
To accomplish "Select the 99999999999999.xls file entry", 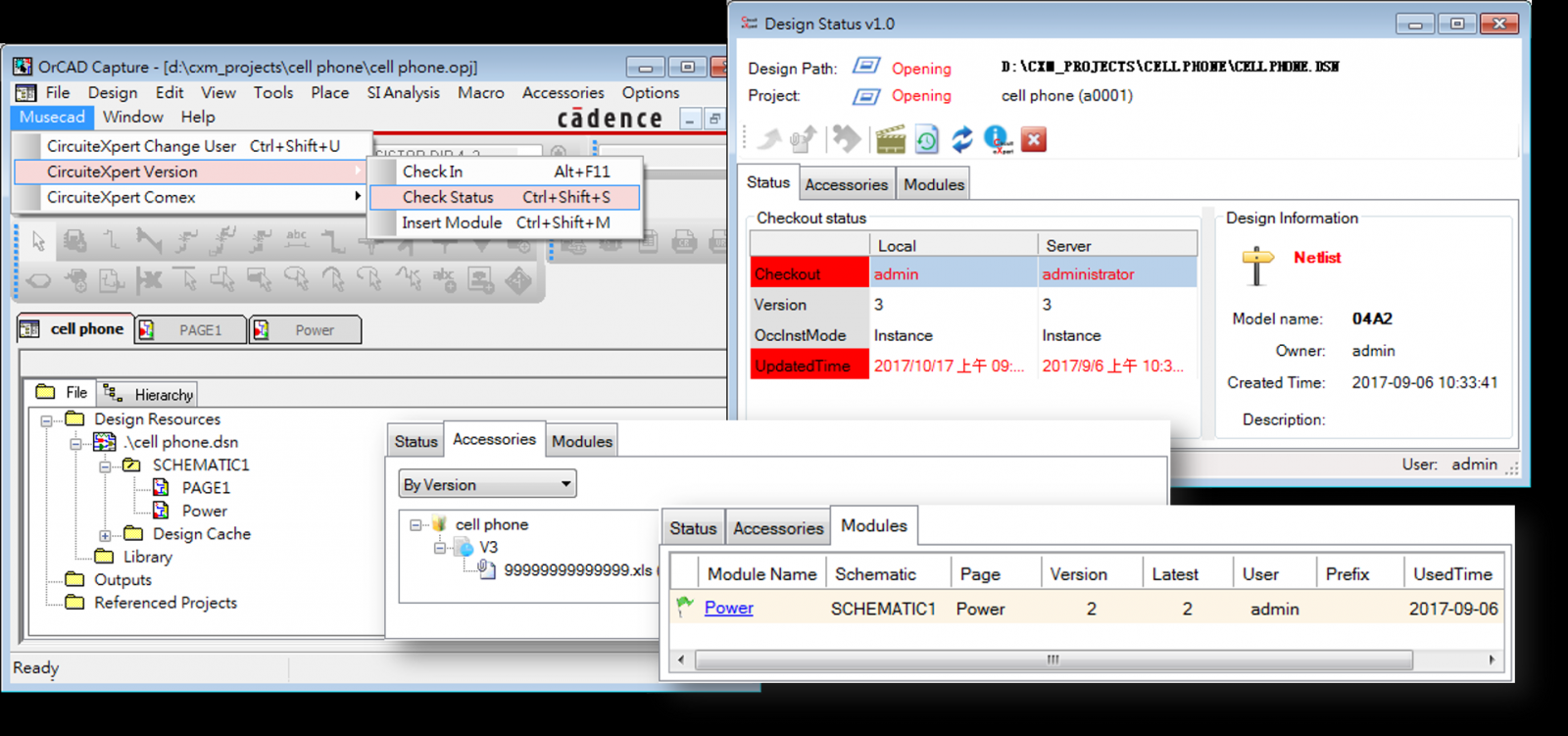I will coord(577,570).
